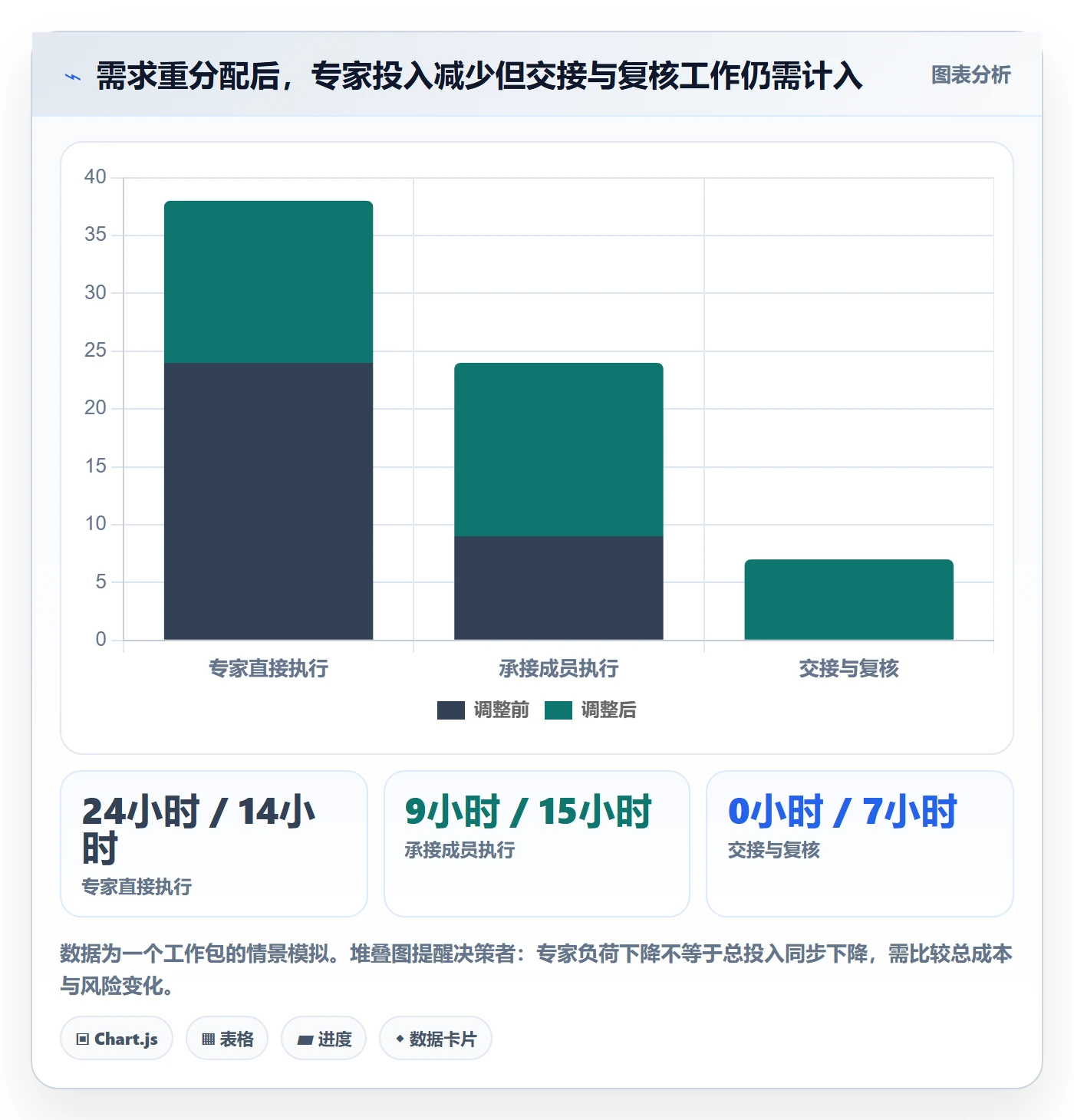Click the y-axis value 40

pyautogui.click(x=95, y=177)
